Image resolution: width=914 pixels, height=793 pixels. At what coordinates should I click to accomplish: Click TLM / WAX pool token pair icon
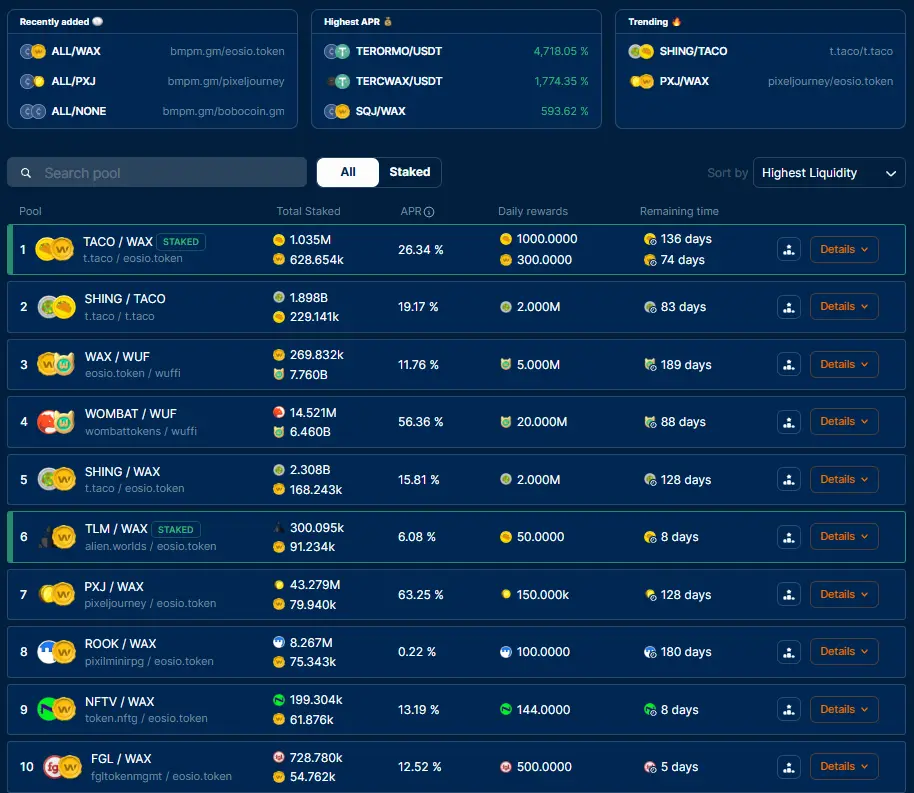pyautogui.click(x=57, y=536)
